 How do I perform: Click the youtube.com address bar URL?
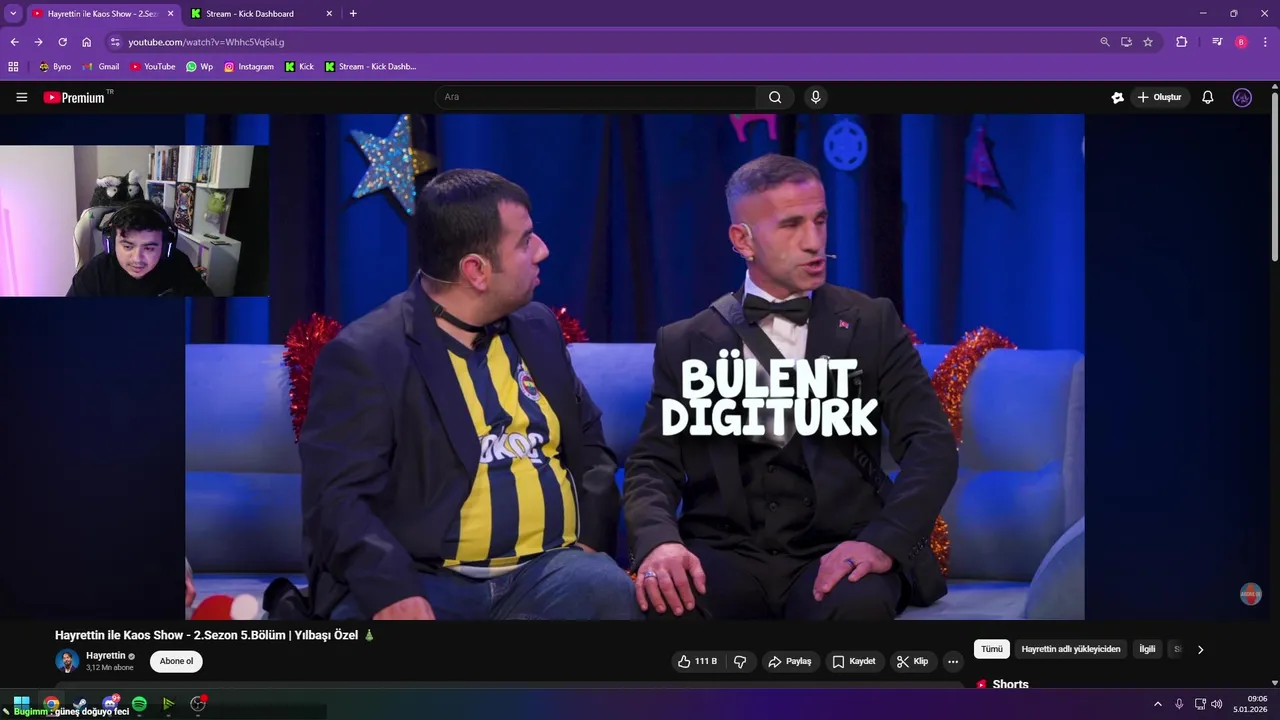[x=206, y=42]
